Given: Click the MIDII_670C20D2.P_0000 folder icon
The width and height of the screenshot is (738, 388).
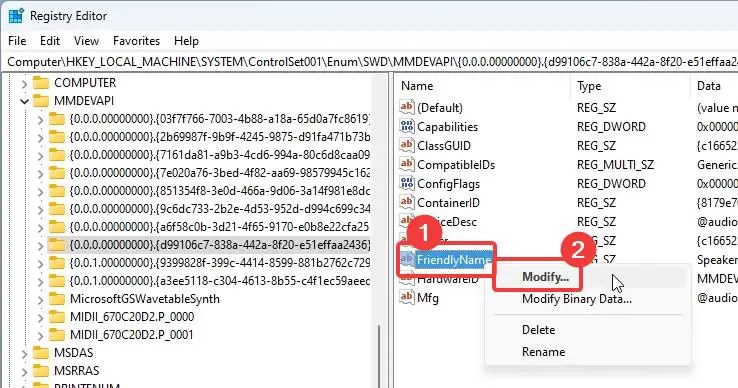Looking at the screenshot, I should pos(57,316).
